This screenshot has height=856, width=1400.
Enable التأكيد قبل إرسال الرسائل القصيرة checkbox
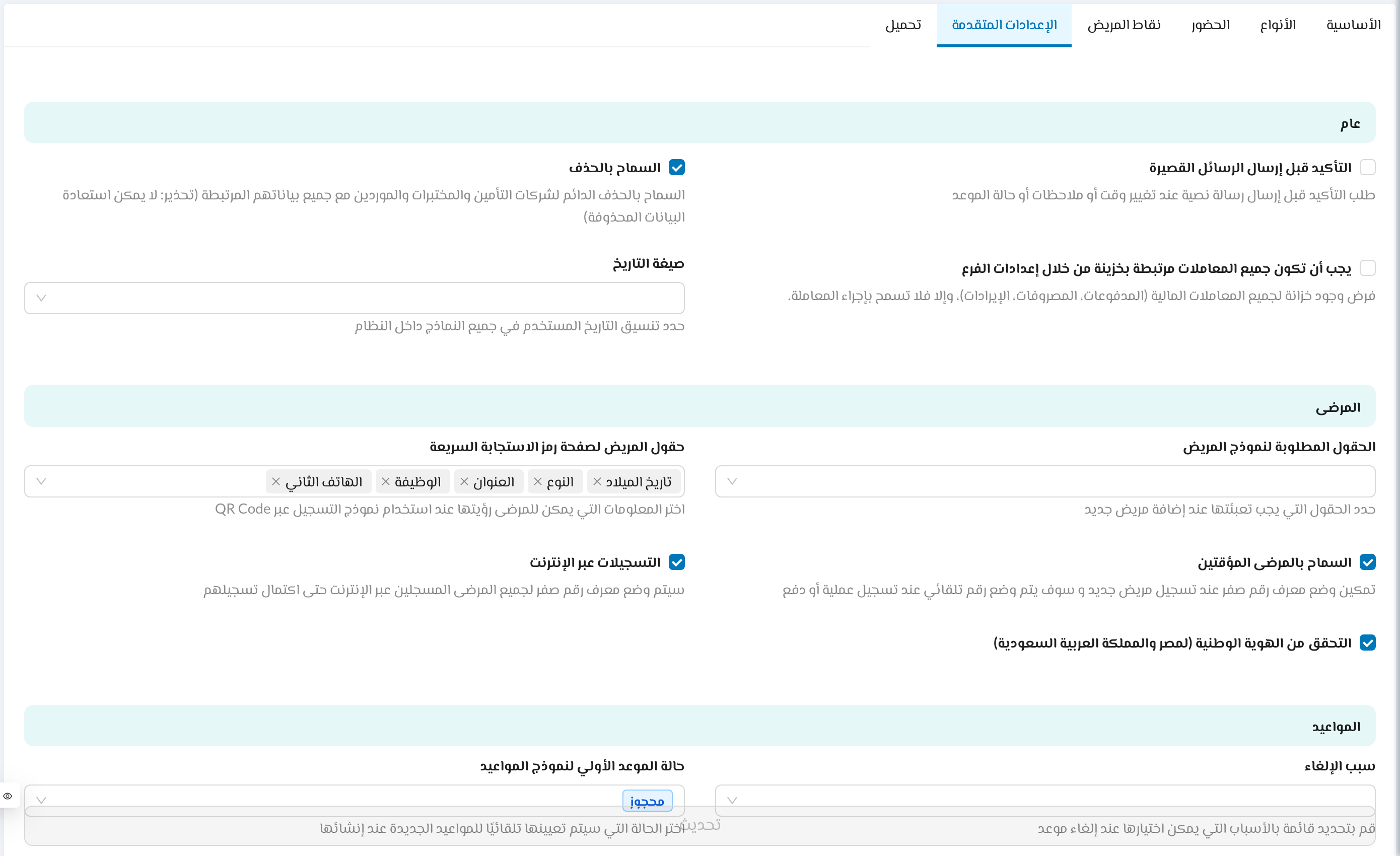[x=1368, y=168]
